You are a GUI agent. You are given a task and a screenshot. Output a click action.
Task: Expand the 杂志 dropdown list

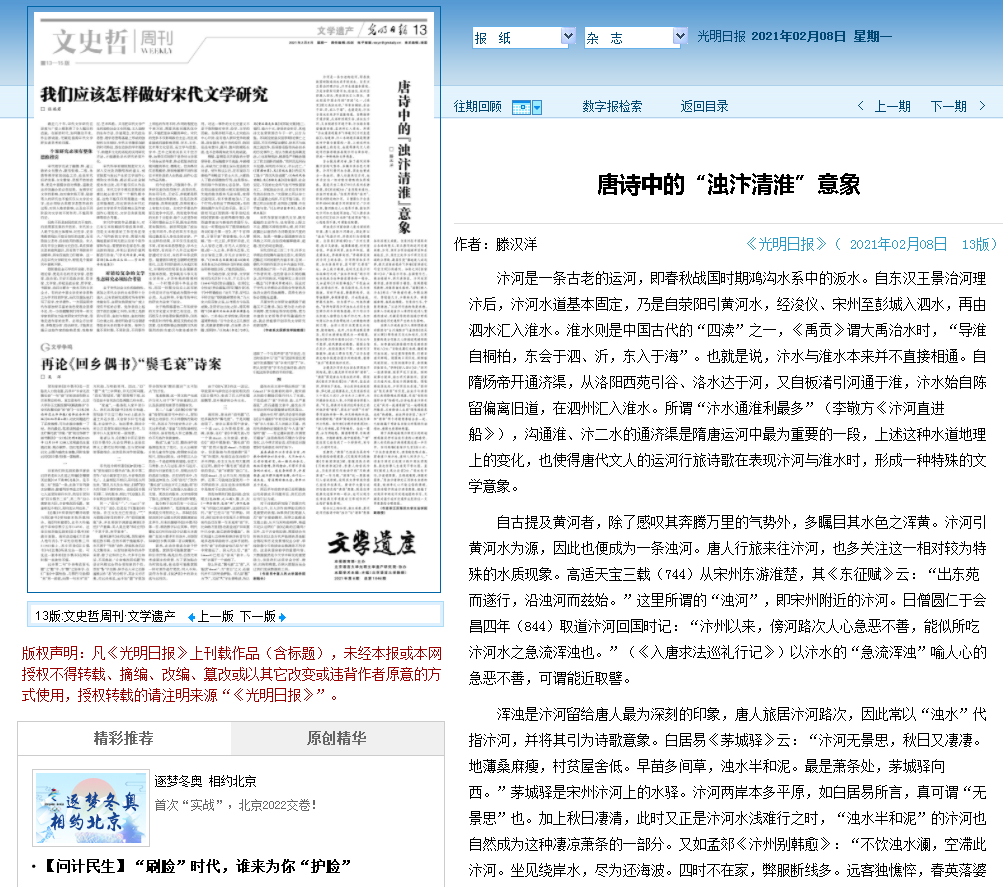click(x=677, y=38)
